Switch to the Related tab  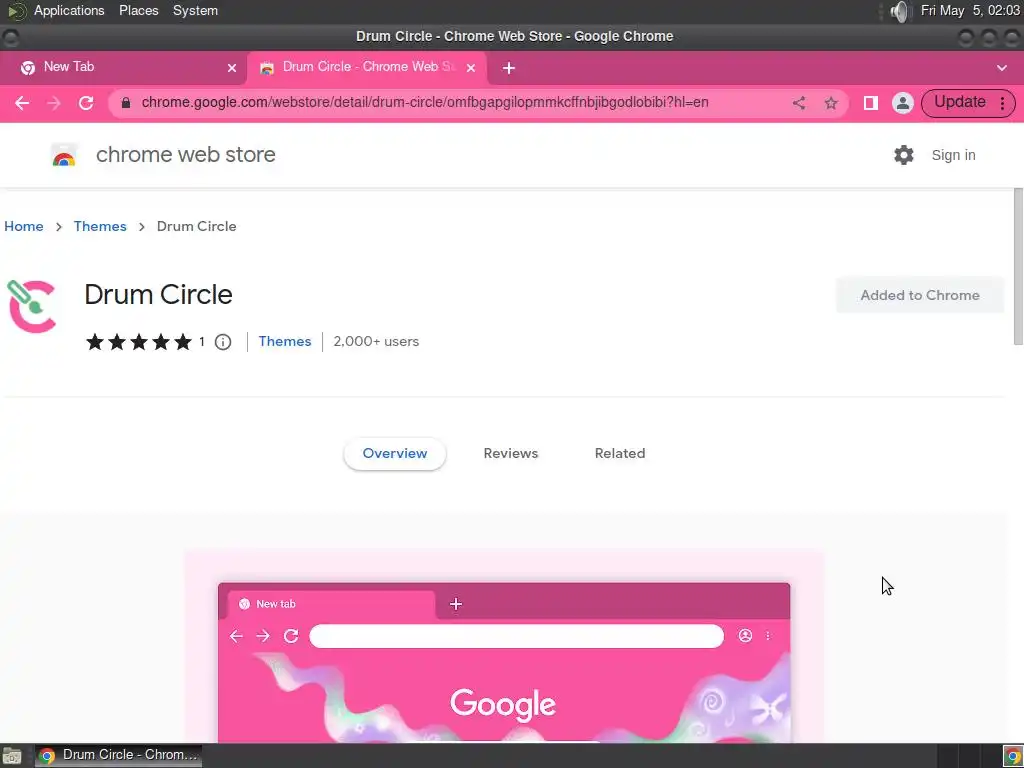click(x=620, y=453)
